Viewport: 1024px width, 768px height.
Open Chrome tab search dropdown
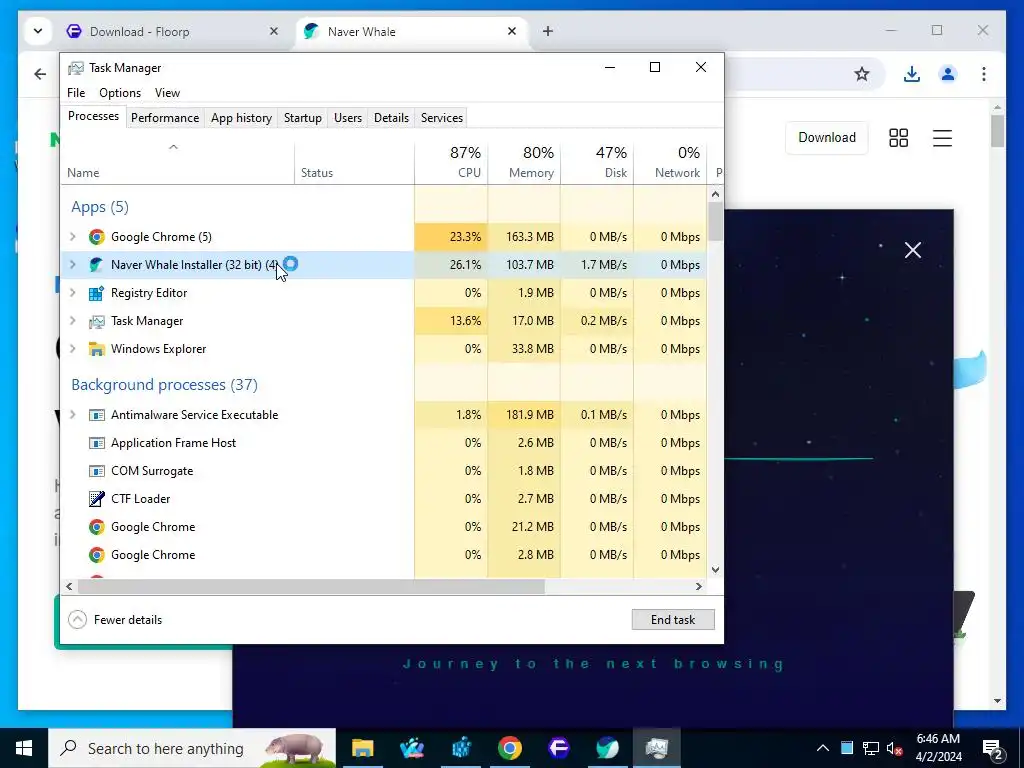[x=38, y=31]
